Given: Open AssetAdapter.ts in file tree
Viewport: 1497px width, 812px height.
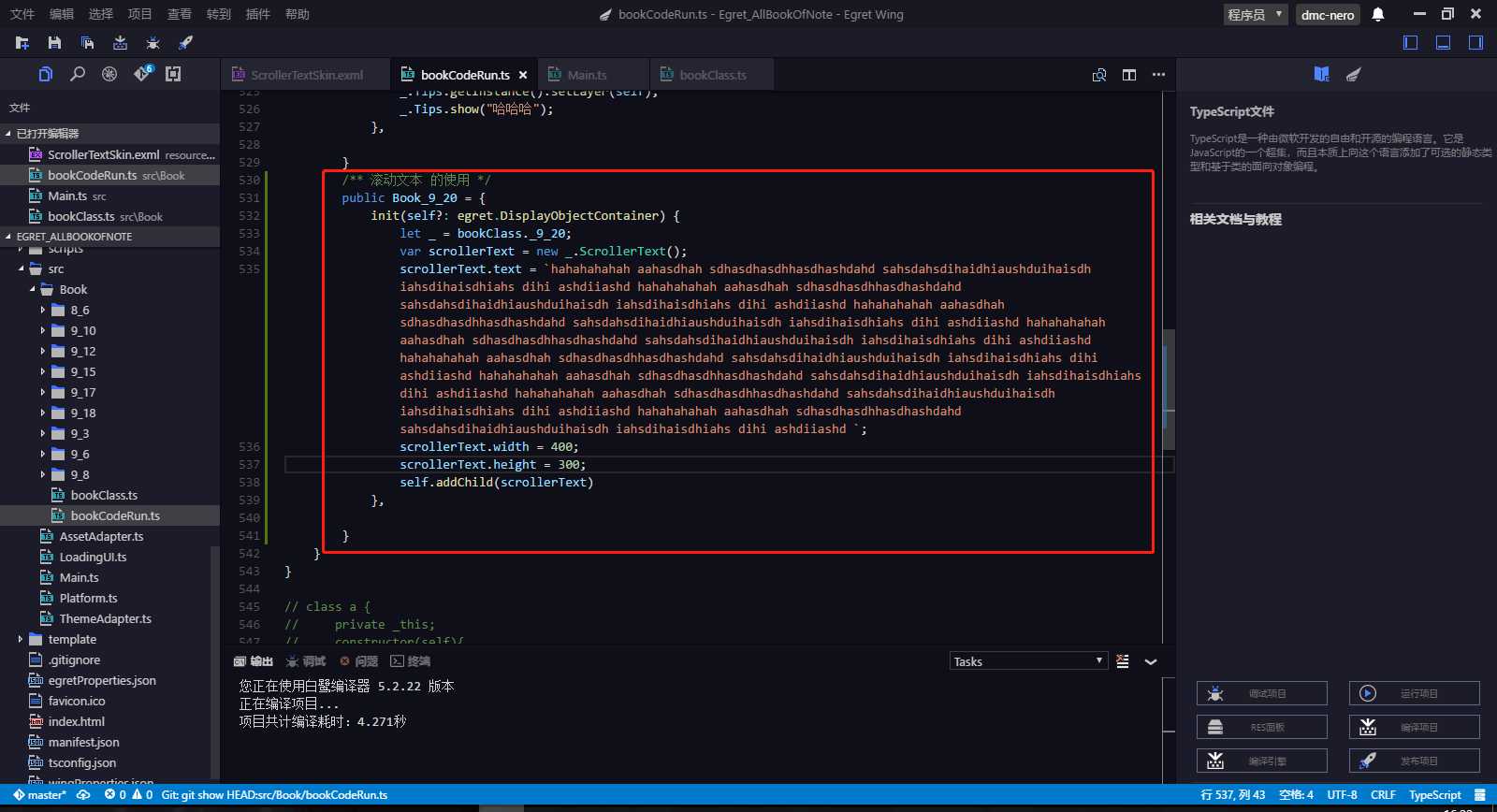Looking at the screenshot, I should pyautogui.click(x=101, y=536).
